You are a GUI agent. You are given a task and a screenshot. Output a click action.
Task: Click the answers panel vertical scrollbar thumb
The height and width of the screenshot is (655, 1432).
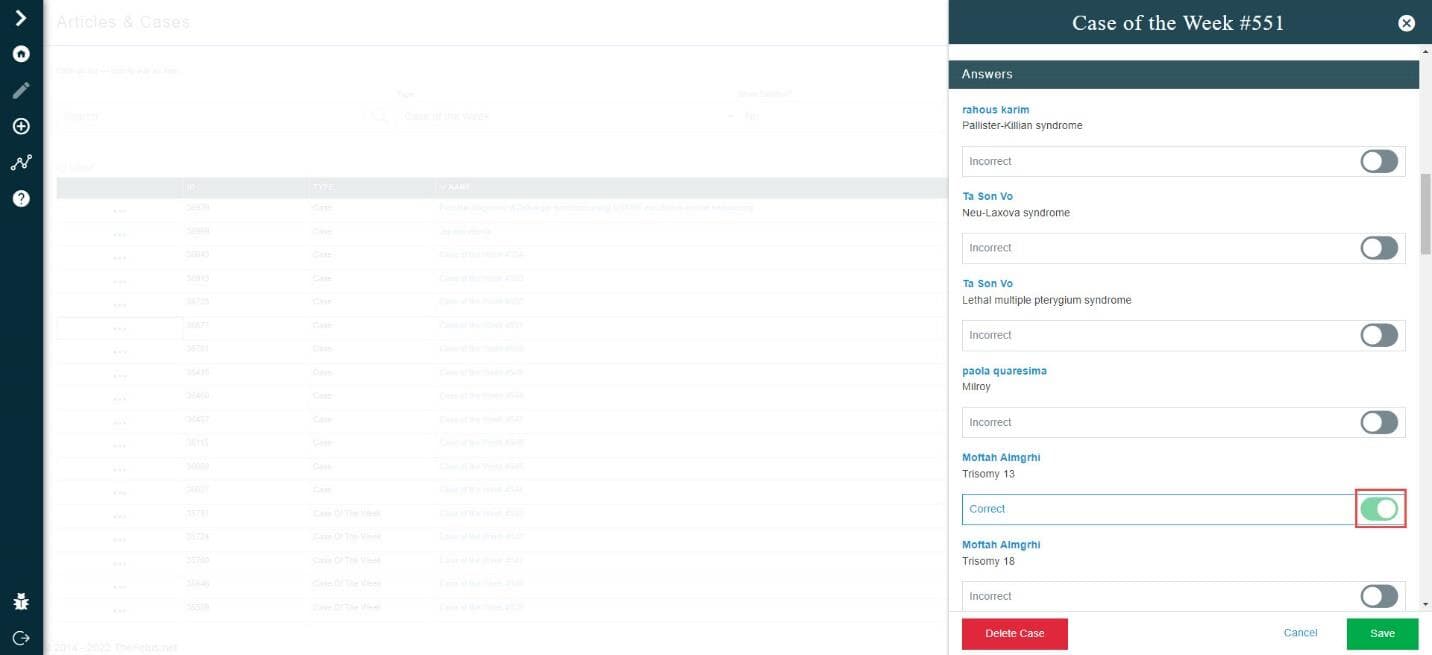coord(1425,215)
